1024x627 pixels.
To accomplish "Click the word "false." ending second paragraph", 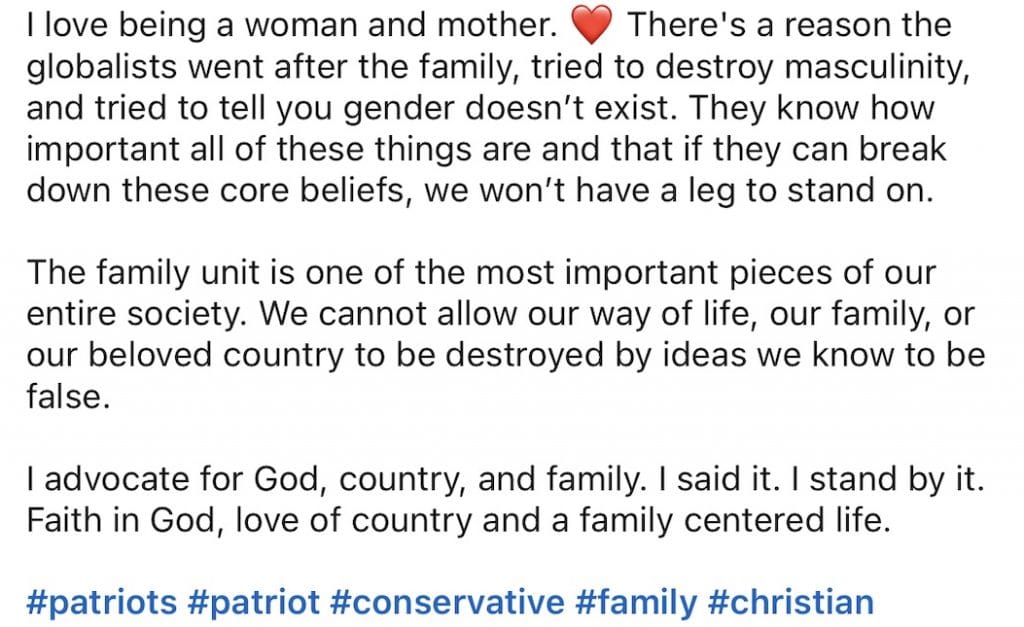I will (68, 396).
